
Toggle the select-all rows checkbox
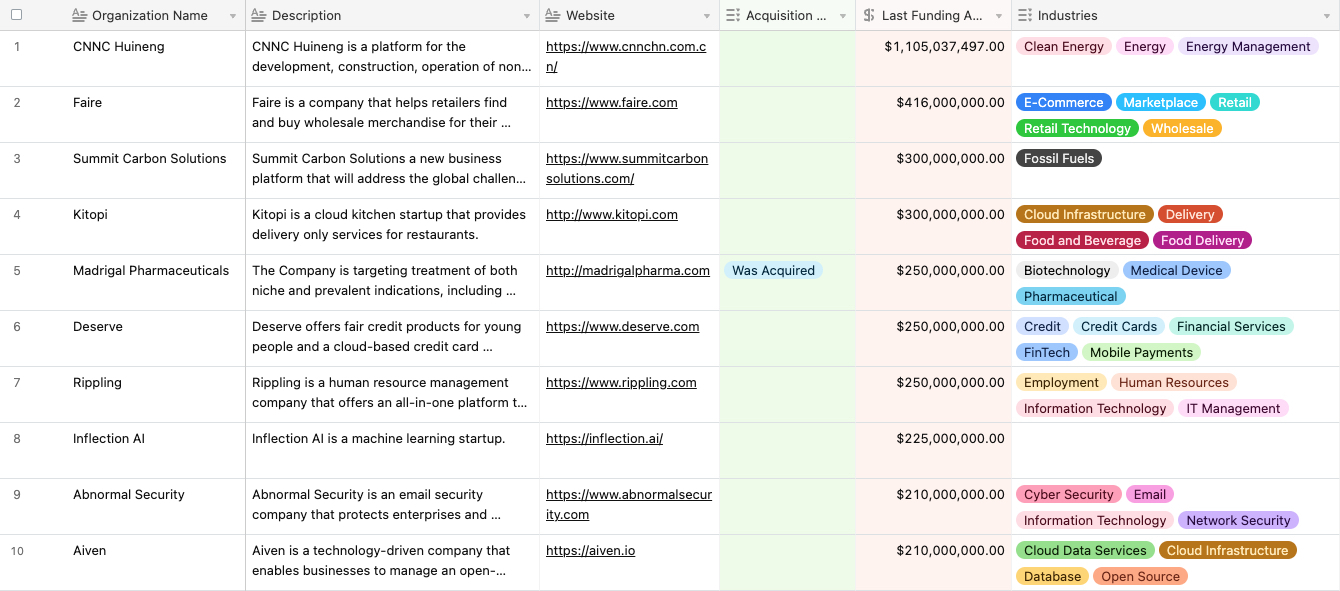point(16,15)
